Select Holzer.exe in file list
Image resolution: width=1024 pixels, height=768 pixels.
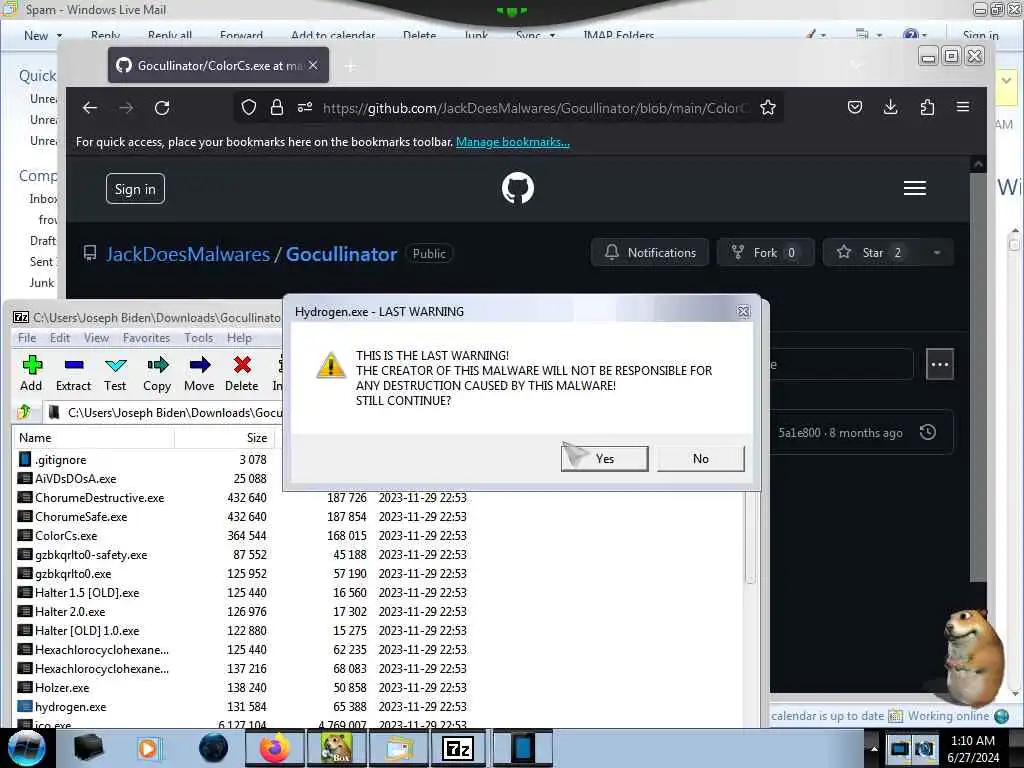click(62, 688)
